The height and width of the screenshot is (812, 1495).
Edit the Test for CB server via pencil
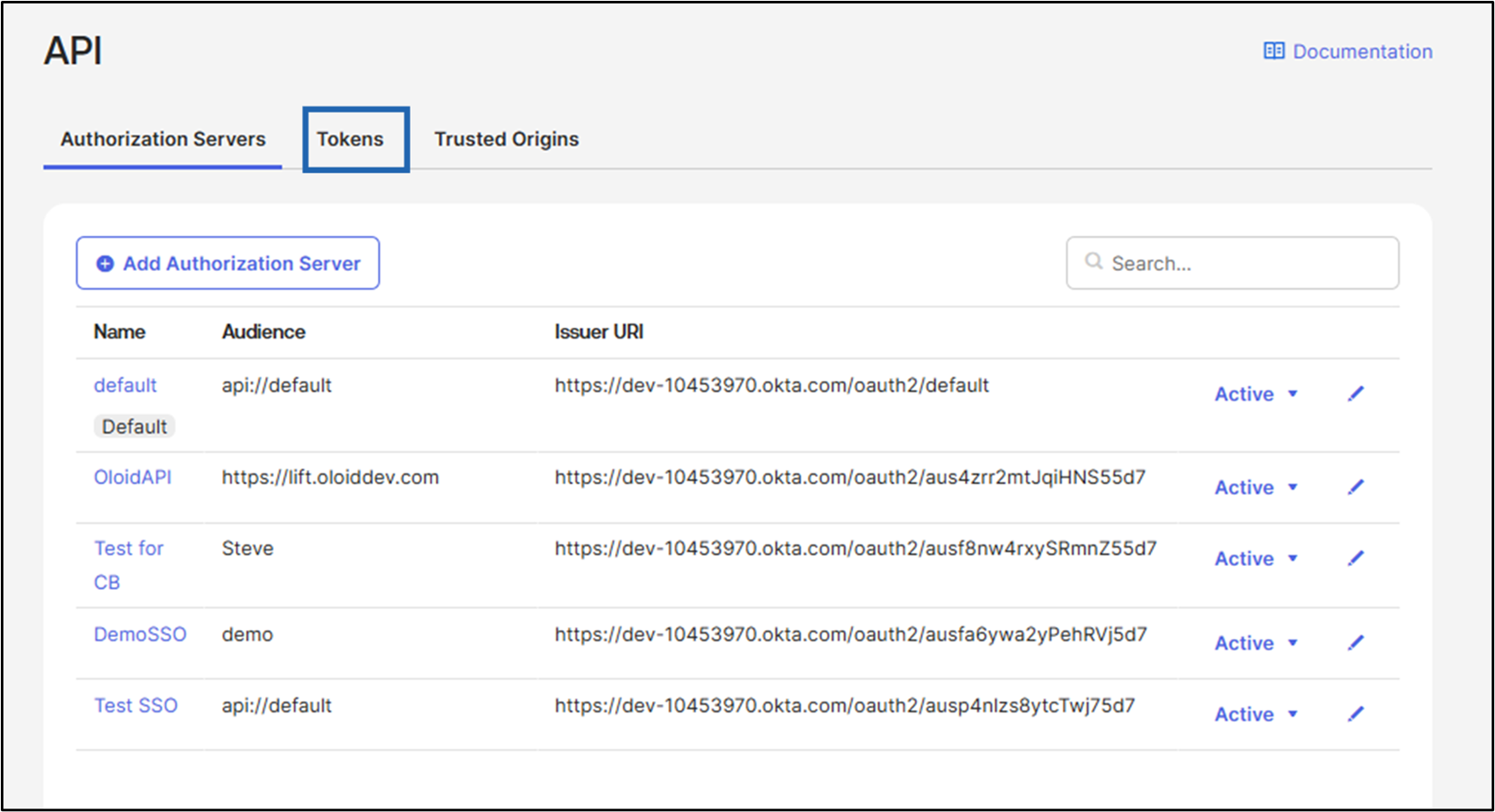[1355, 558]
